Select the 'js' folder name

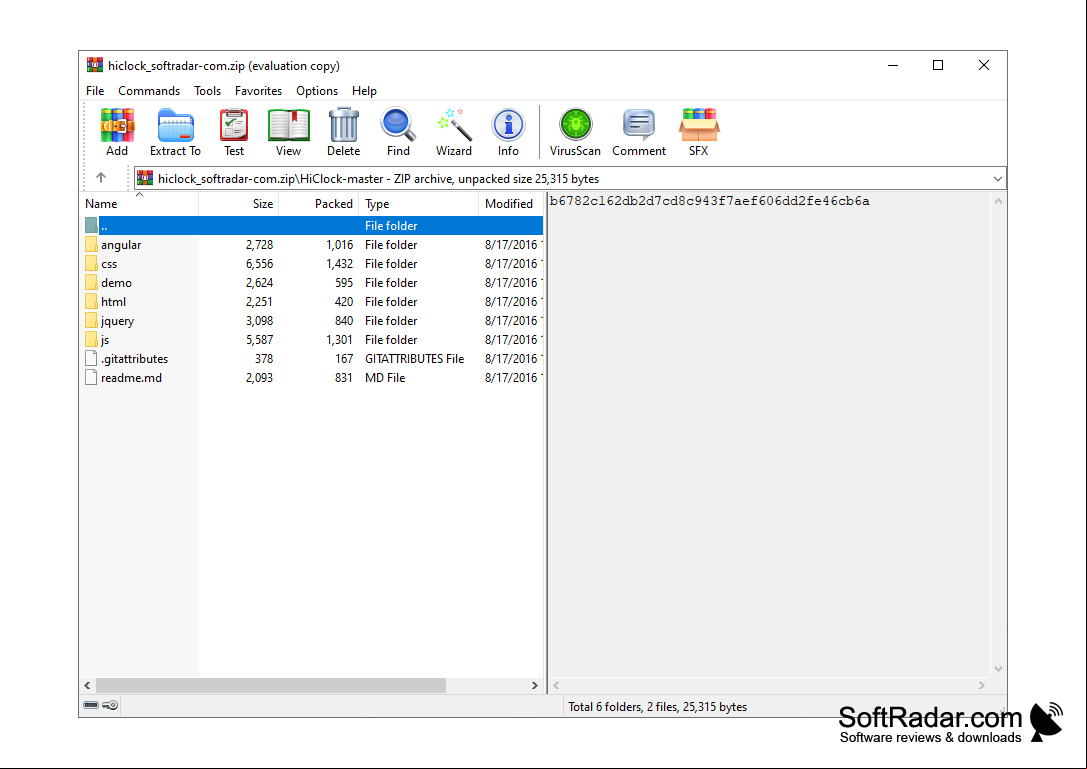(105, 340)
